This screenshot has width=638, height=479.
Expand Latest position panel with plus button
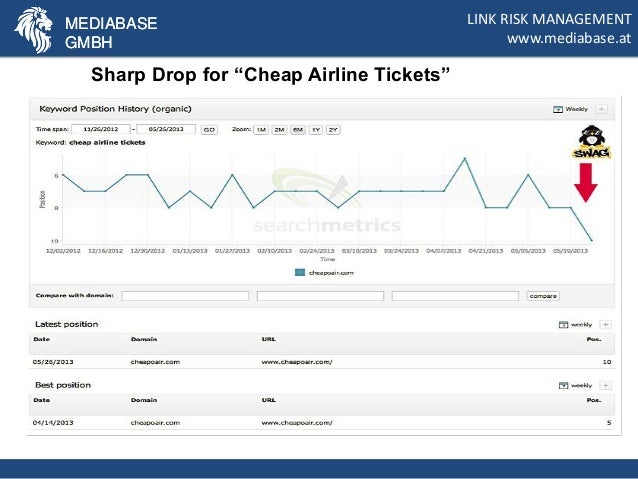(606, 324)
